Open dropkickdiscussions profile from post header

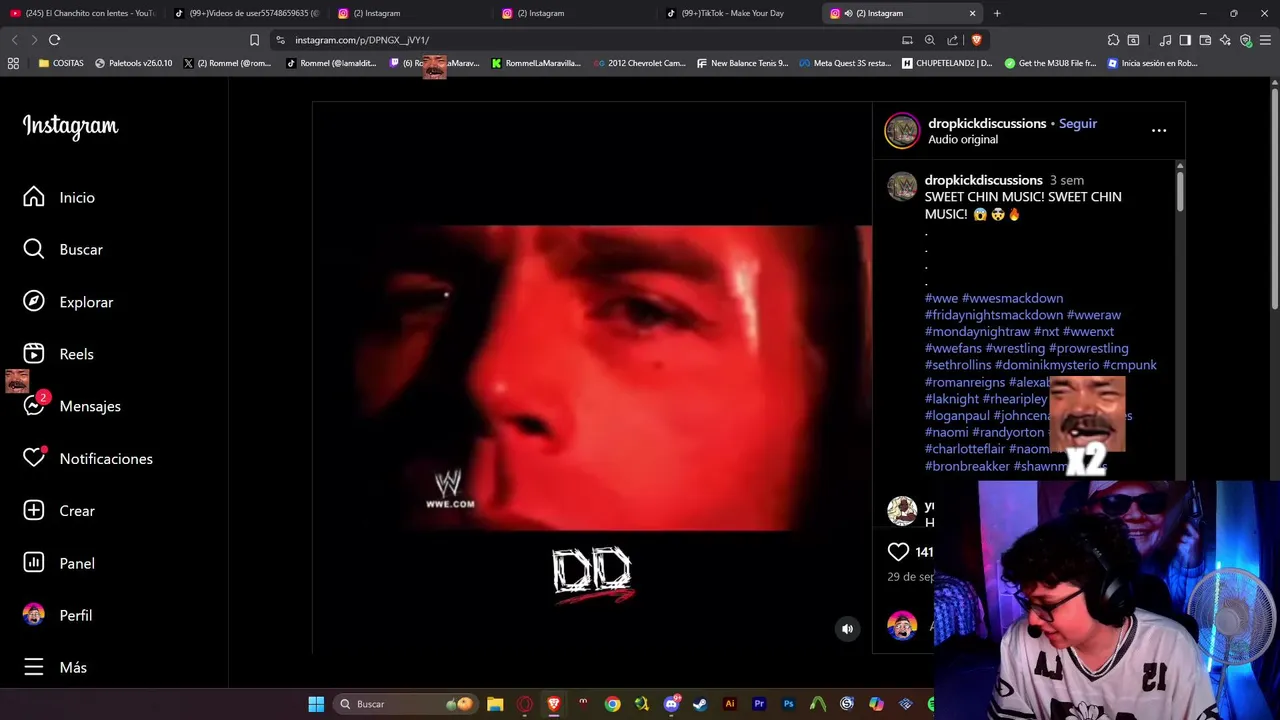pos(987,123)
